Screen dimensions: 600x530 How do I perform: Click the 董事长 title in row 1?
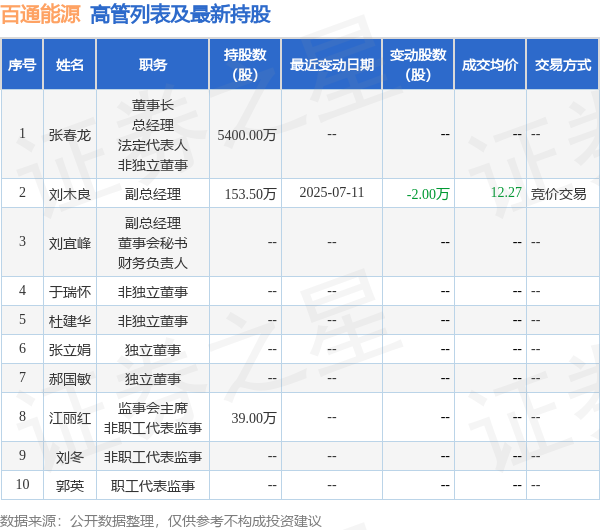click(153, 105)
